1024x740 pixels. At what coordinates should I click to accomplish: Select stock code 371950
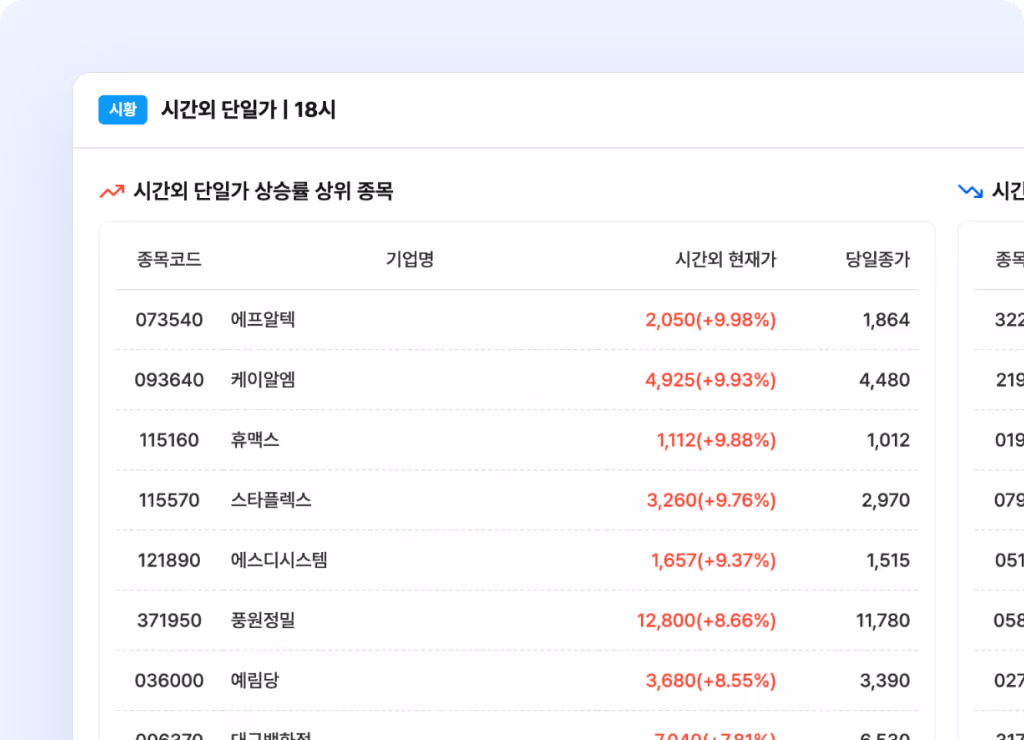[x=169, y=620]
